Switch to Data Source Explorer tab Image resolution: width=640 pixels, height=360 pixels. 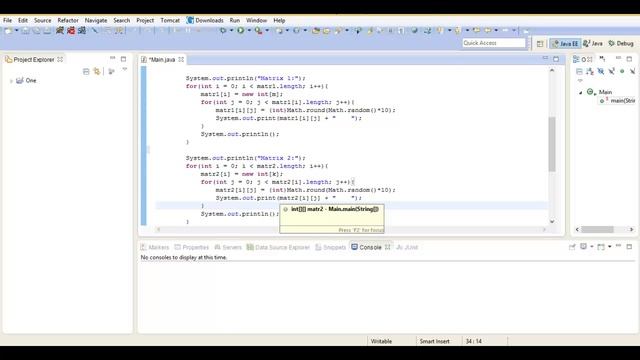coord(278,247)
